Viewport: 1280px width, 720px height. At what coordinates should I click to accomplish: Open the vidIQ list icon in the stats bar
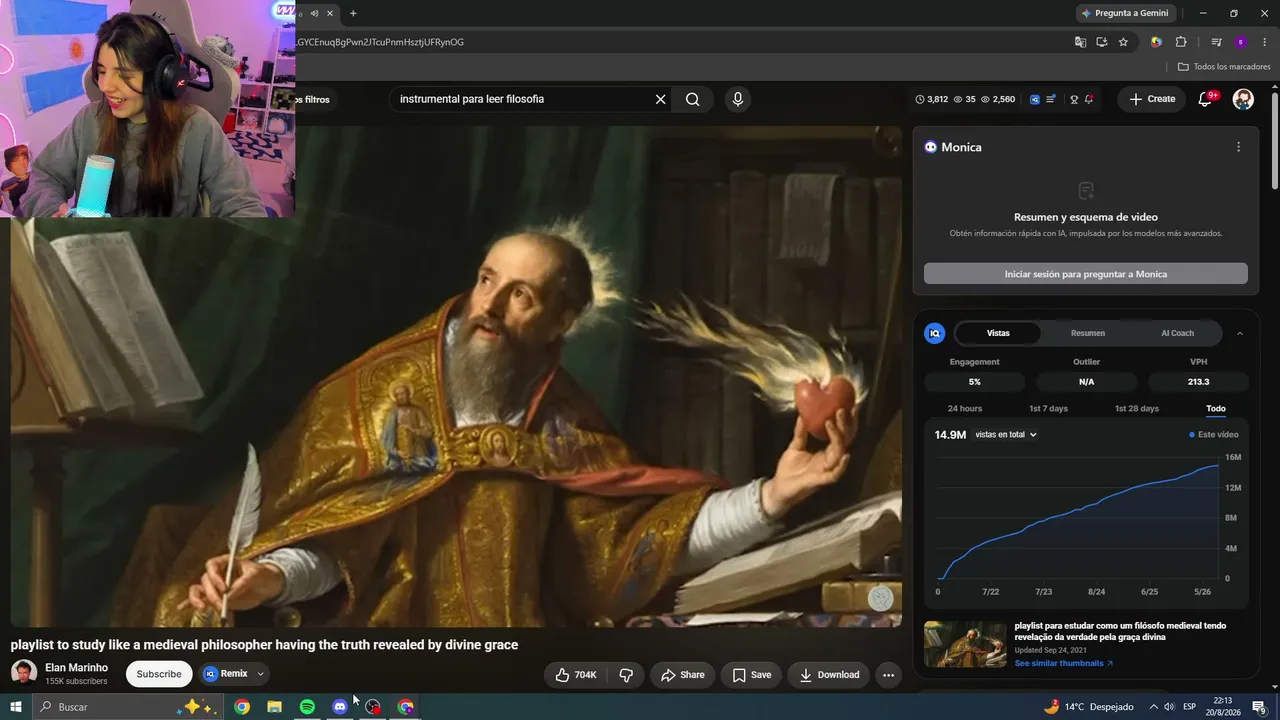(1051, 99)
